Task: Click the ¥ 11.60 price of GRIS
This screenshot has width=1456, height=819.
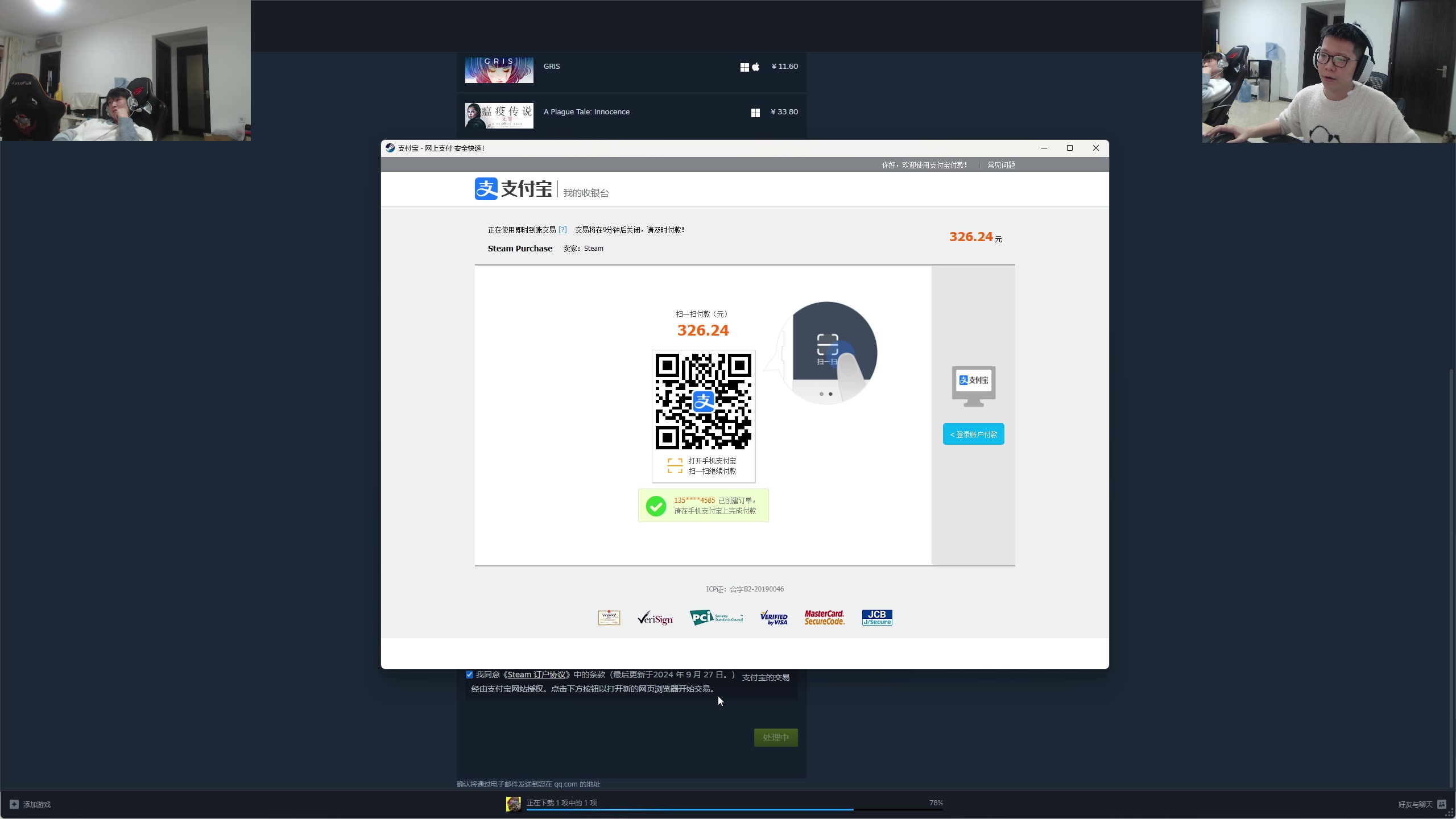Action: click(x=785, y=67)
